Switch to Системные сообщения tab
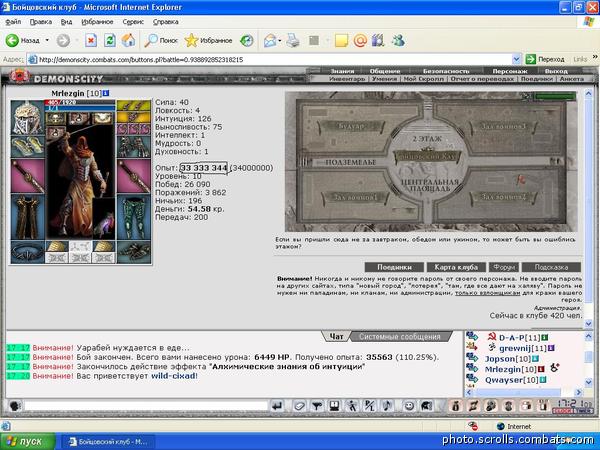600x450 pixels. 399,337
